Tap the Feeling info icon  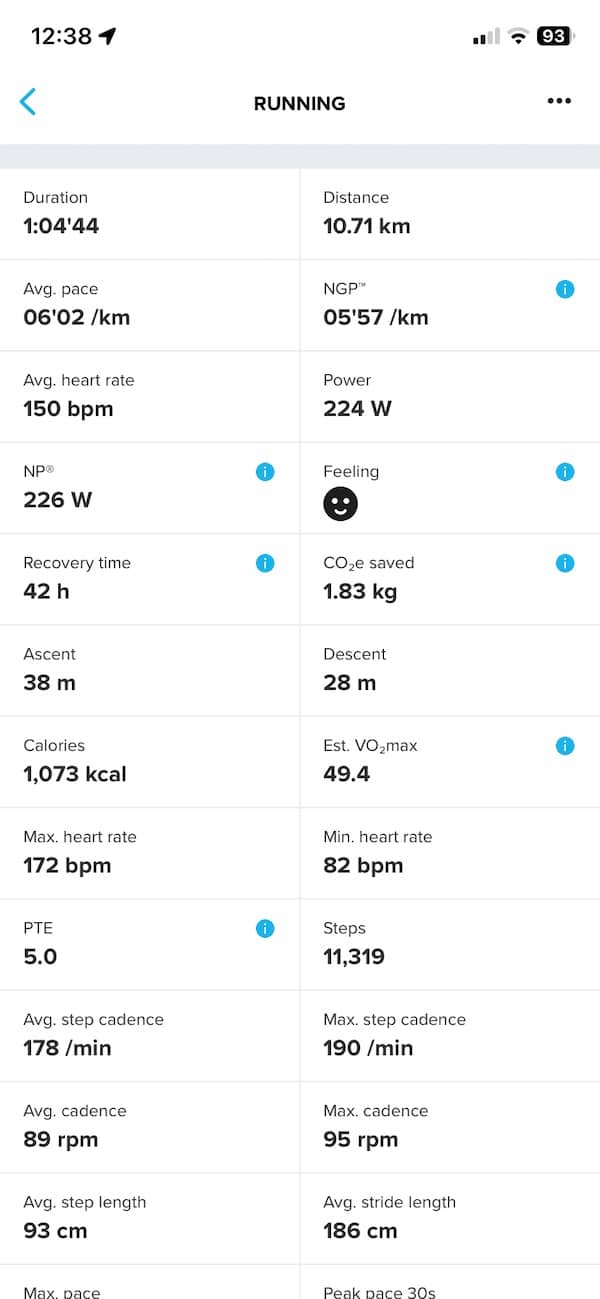(565, 472)
